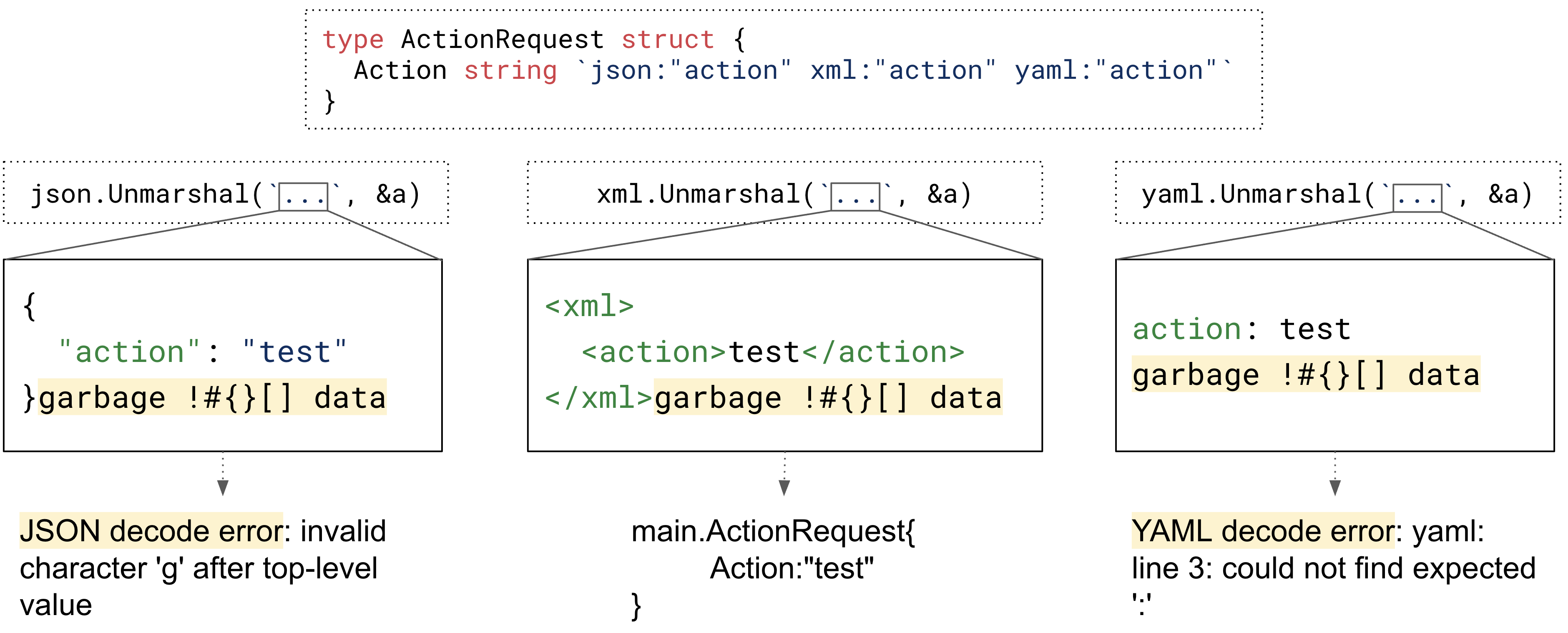Select the highlighted garbage line in YAML payload
This screenshot has height=633, width=1568.
(x=1306, y=374)
